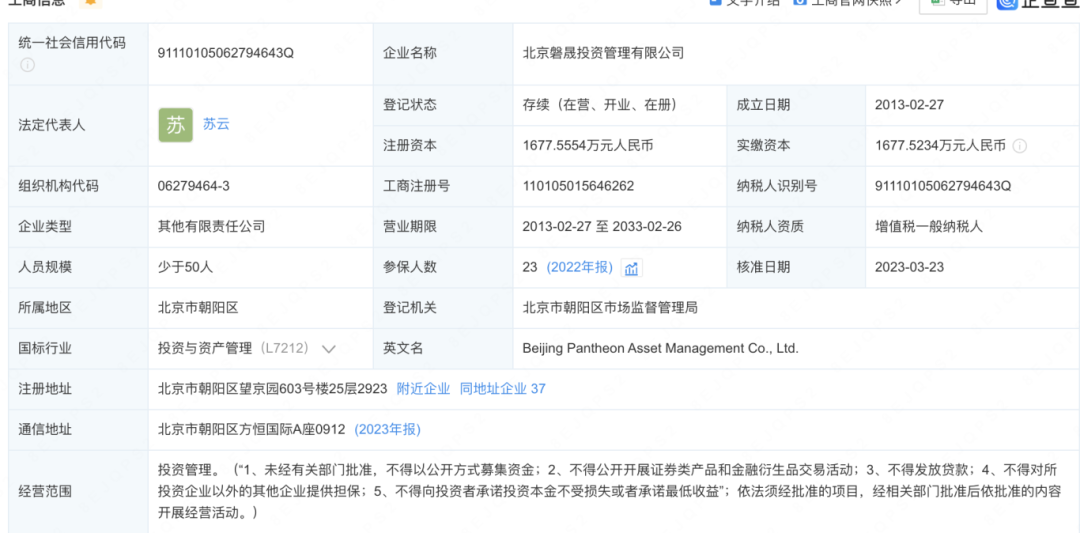The image size is (1080, 533).
Task: Select registered capital 1677.5554万元人民币
Action: click(x=588, y=146)
